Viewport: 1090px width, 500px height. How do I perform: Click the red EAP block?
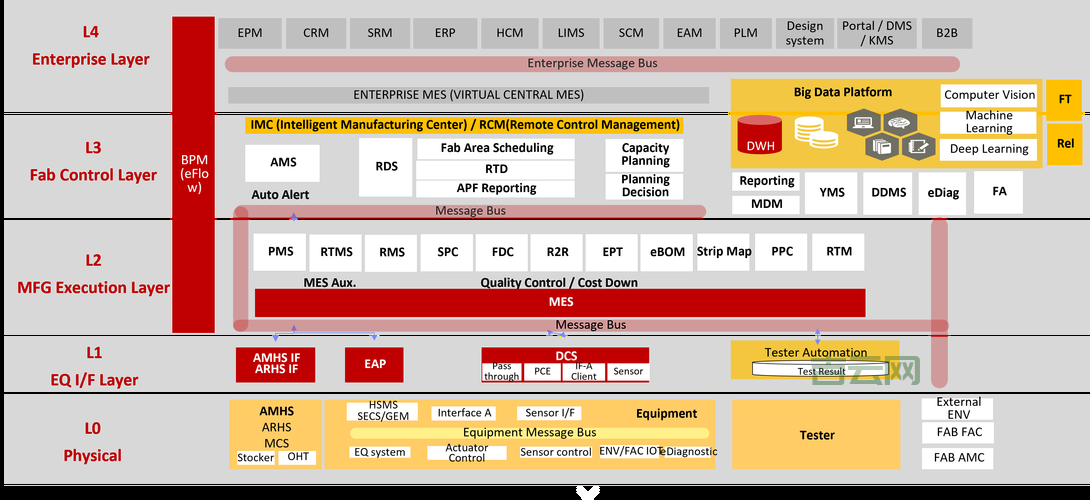[376, 365]
